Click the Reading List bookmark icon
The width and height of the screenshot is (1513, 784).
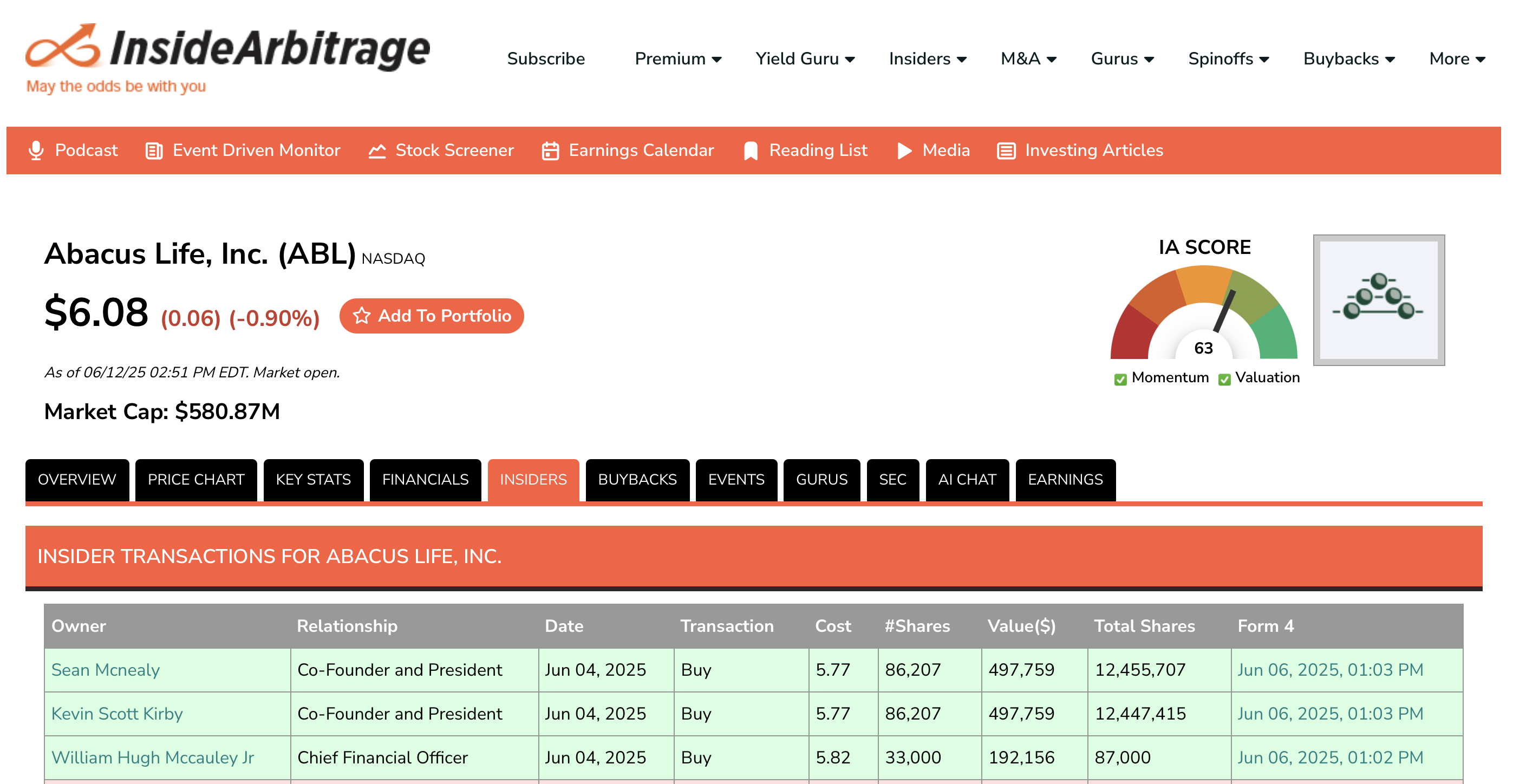[x=750, y=151]
